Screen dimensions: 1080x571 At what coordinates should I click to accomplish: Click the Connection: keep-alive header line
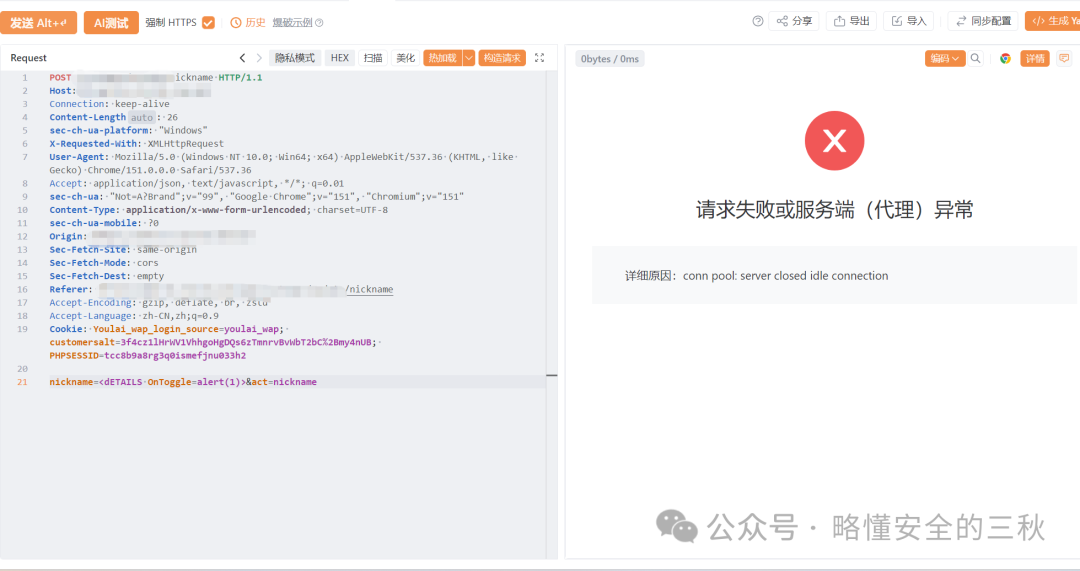click(x=109, y=104)
